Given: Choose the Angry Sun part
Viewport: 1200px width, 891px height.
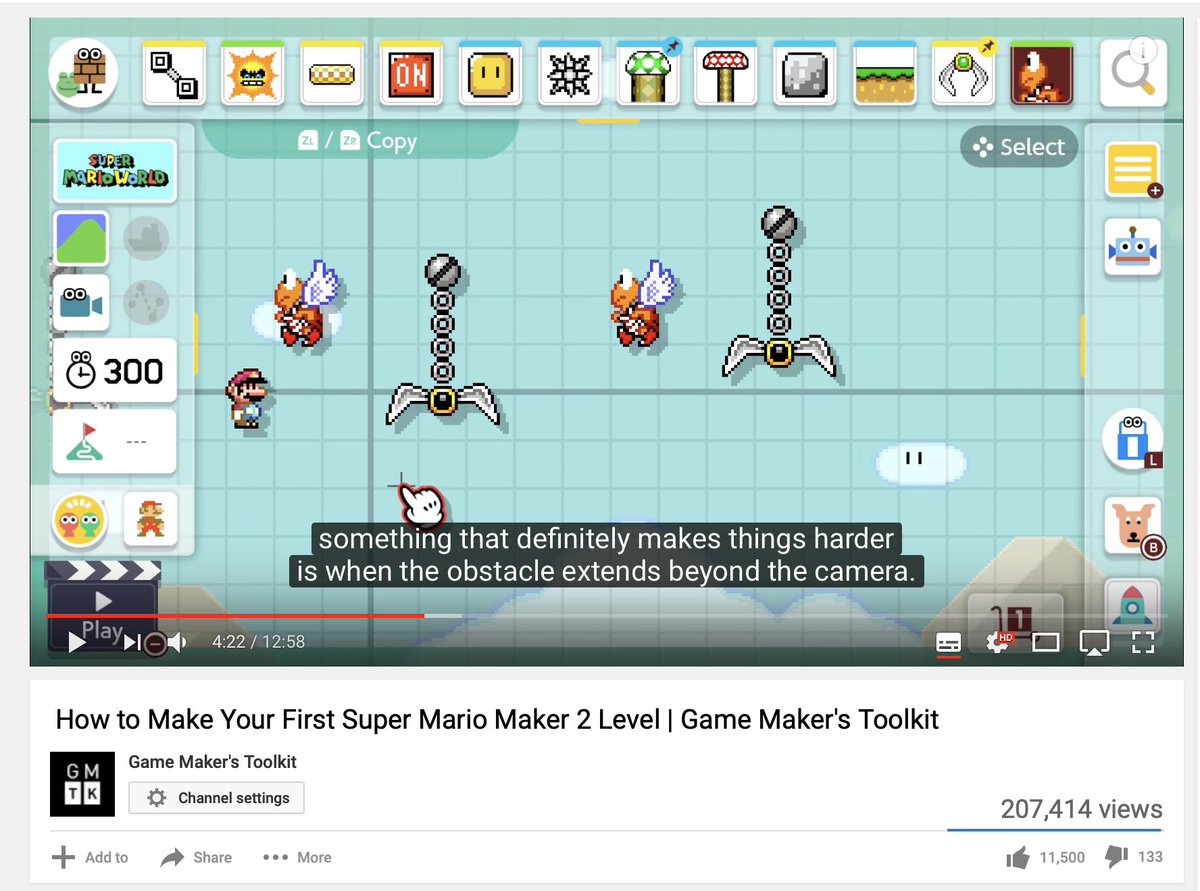Looking at the screenshot, I should (x=252, y=73).
